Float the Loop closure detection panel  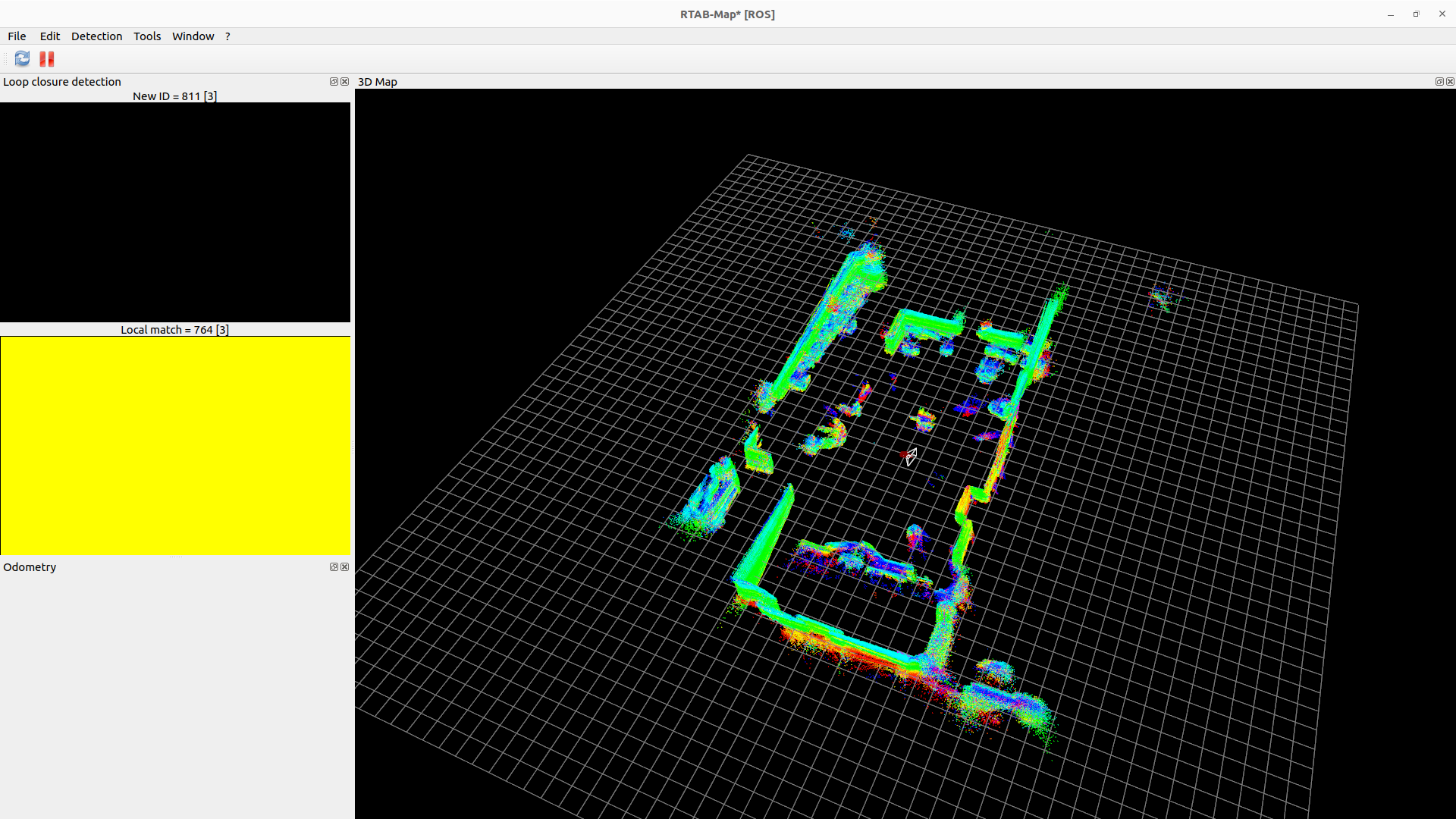(334, 81)
